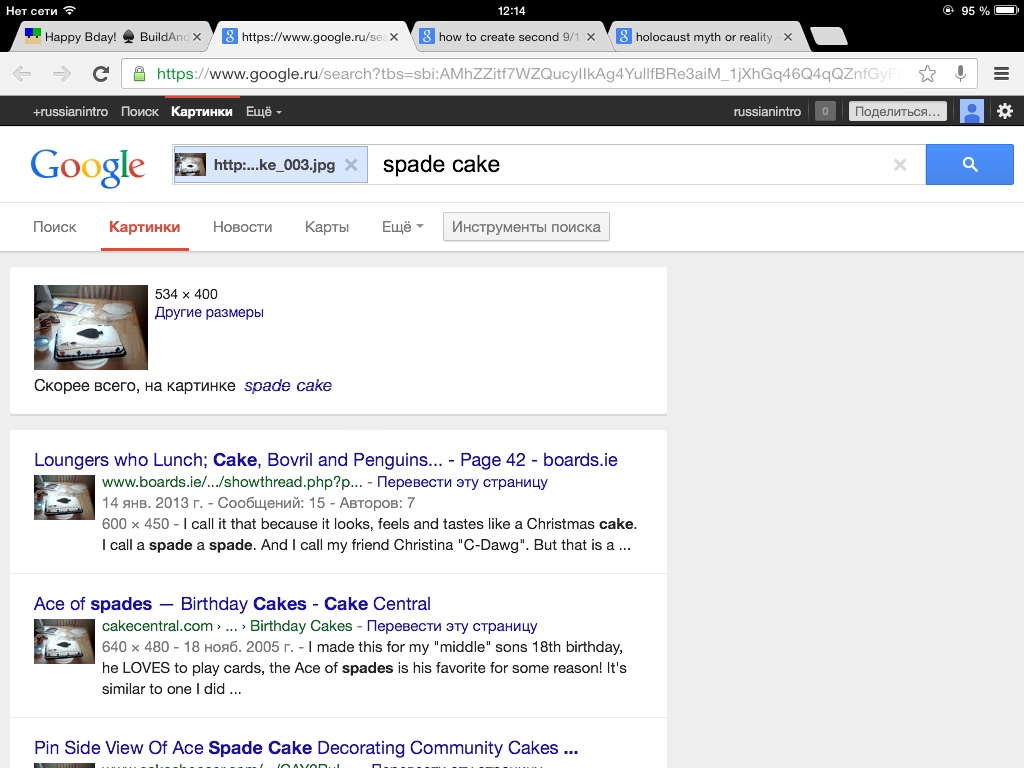The height and width of the screenshot is (768, 1024).
Task: Go back with the browser back arrow
Action: (x=22, y=74)
